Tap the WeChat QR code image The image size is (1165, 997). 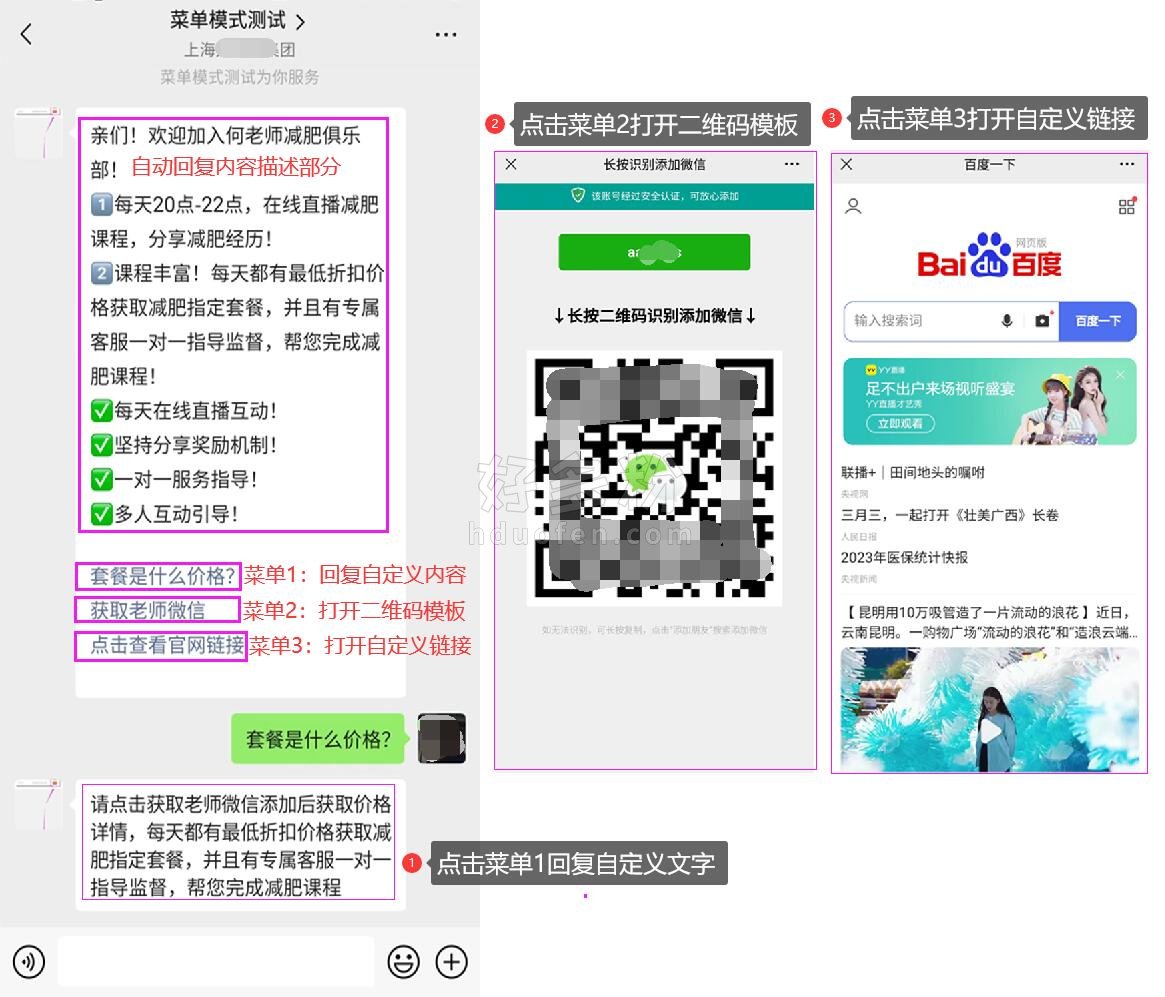pos(655,478)
